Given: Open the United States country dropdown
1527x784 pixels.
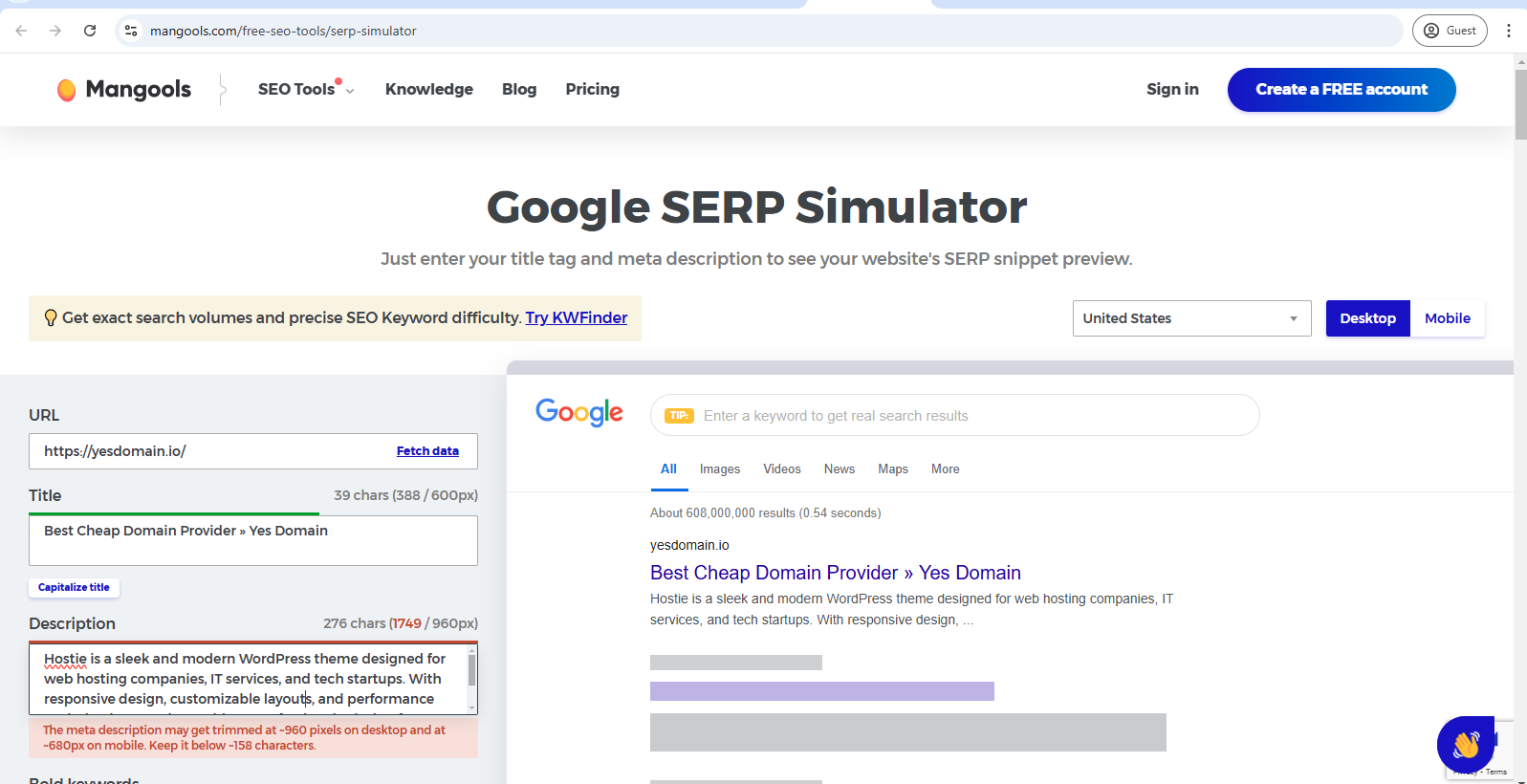Looking at the screenshot, I should [1191, 318].
